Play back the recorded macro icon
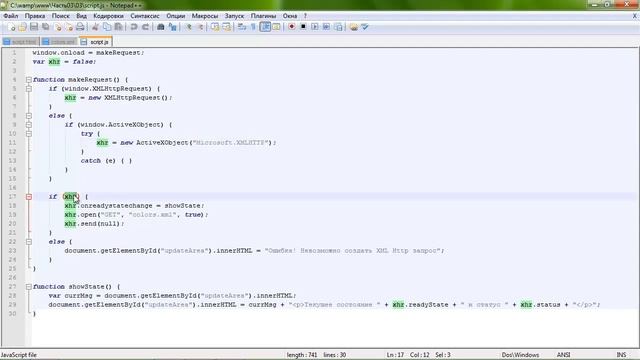This screenshot has height=360, width=640. [x=315, y=27]
